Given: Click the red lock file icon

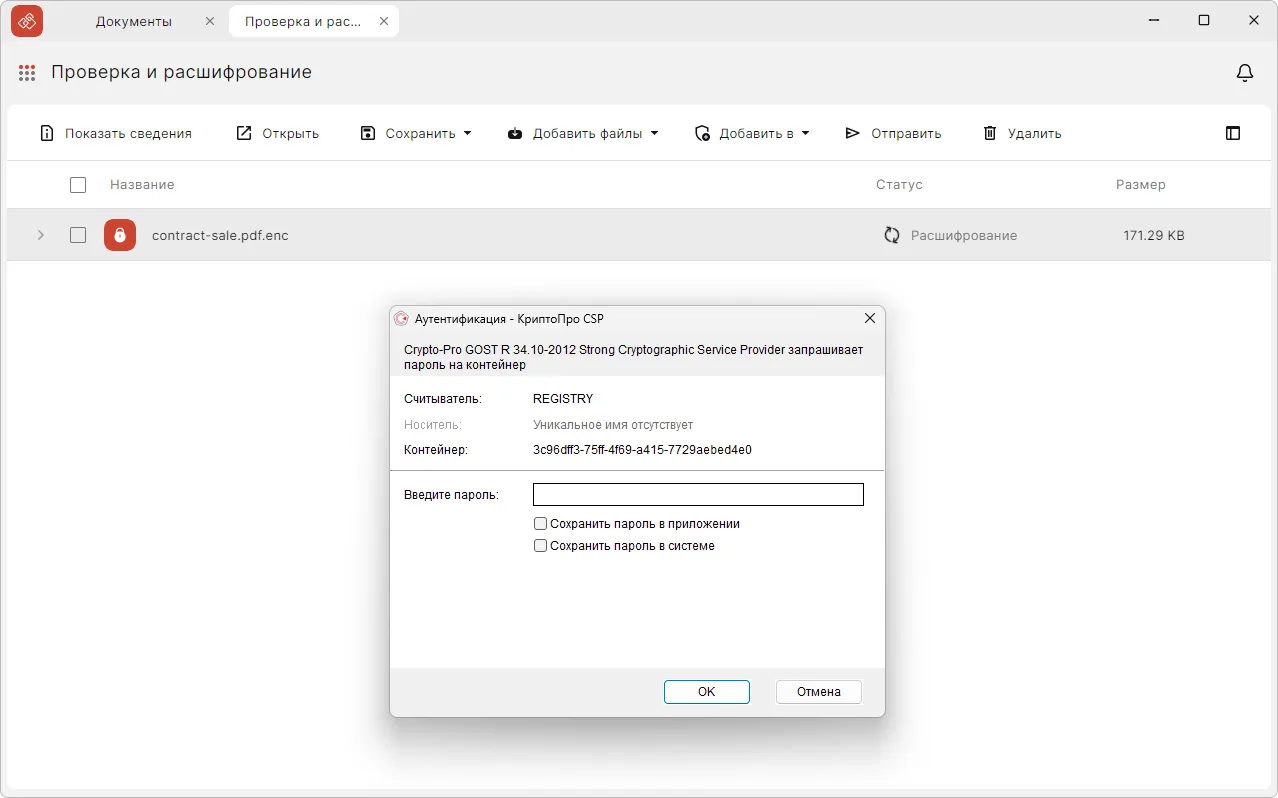Looking at the screenshot, I should [120, 235].
